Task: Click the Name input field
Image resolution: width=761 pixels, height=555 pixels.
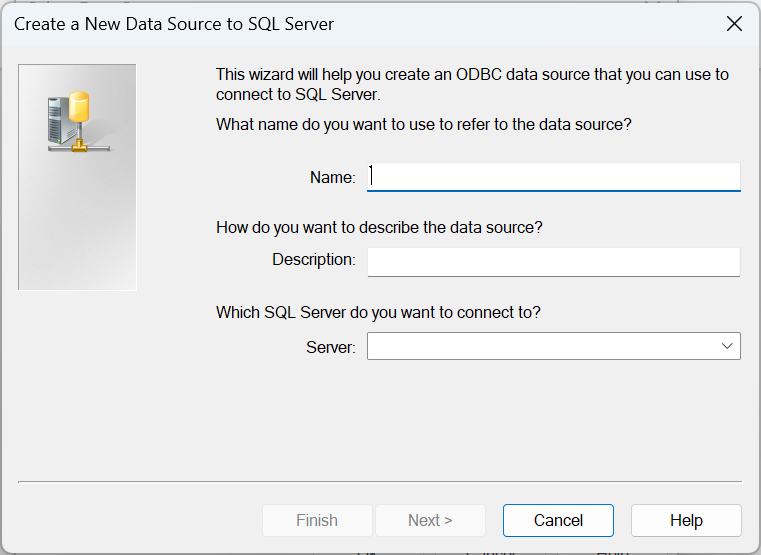Action: (x=553, y=177)
